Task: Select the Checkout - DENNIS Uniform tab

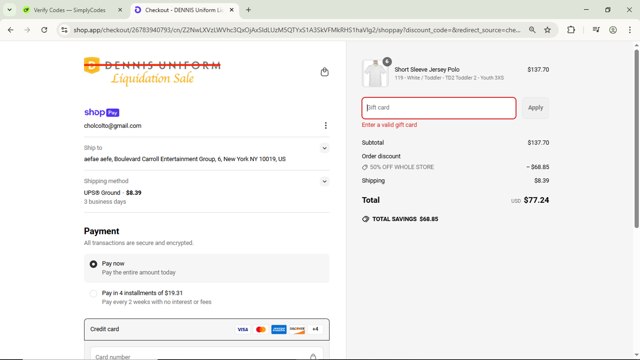Action: (184, 10)
